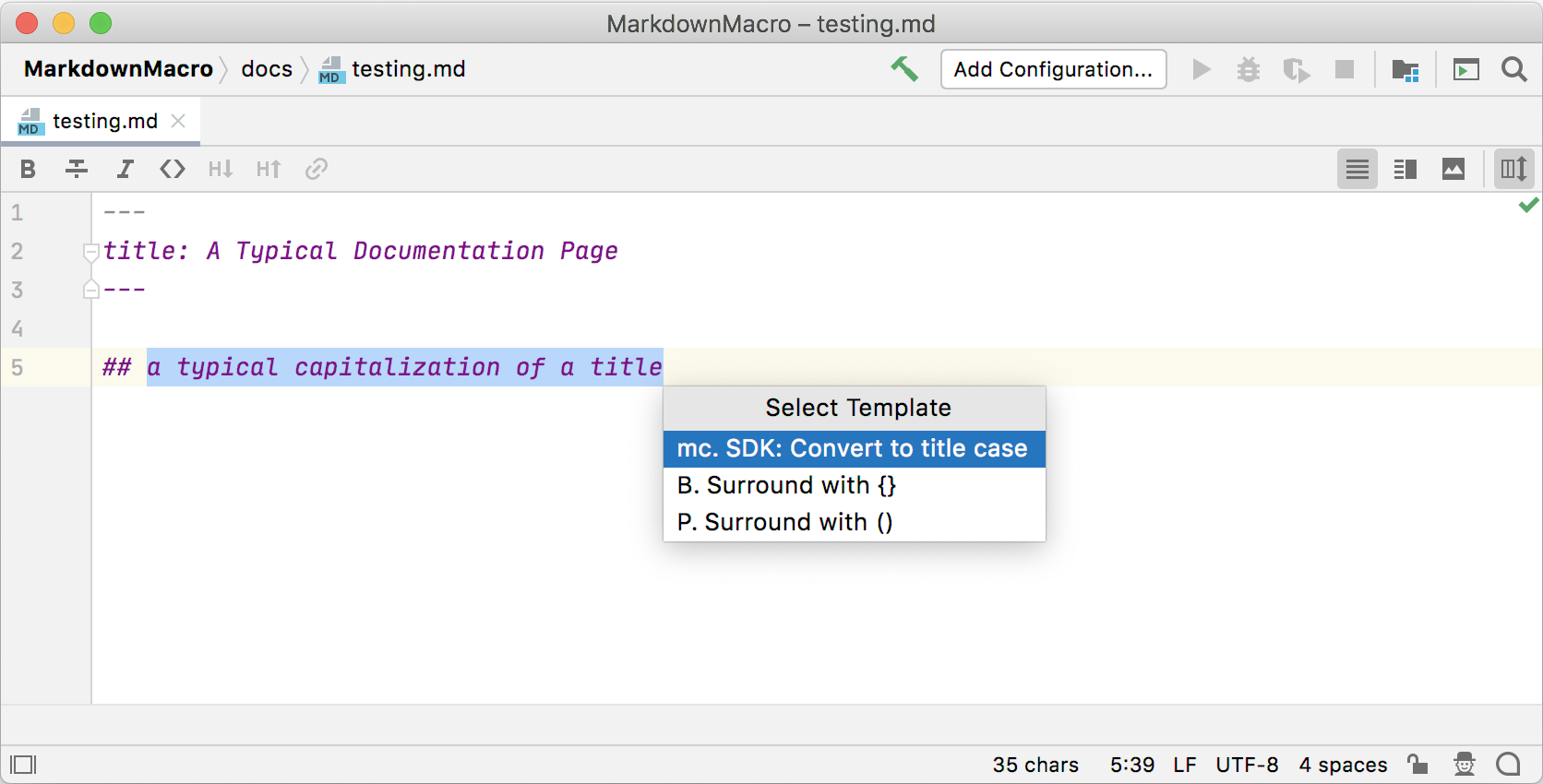Image resolution: width=1543 pixels, height=784 pixels.
Task: Click the Build project hammer icon
Action: coord(904,69)
